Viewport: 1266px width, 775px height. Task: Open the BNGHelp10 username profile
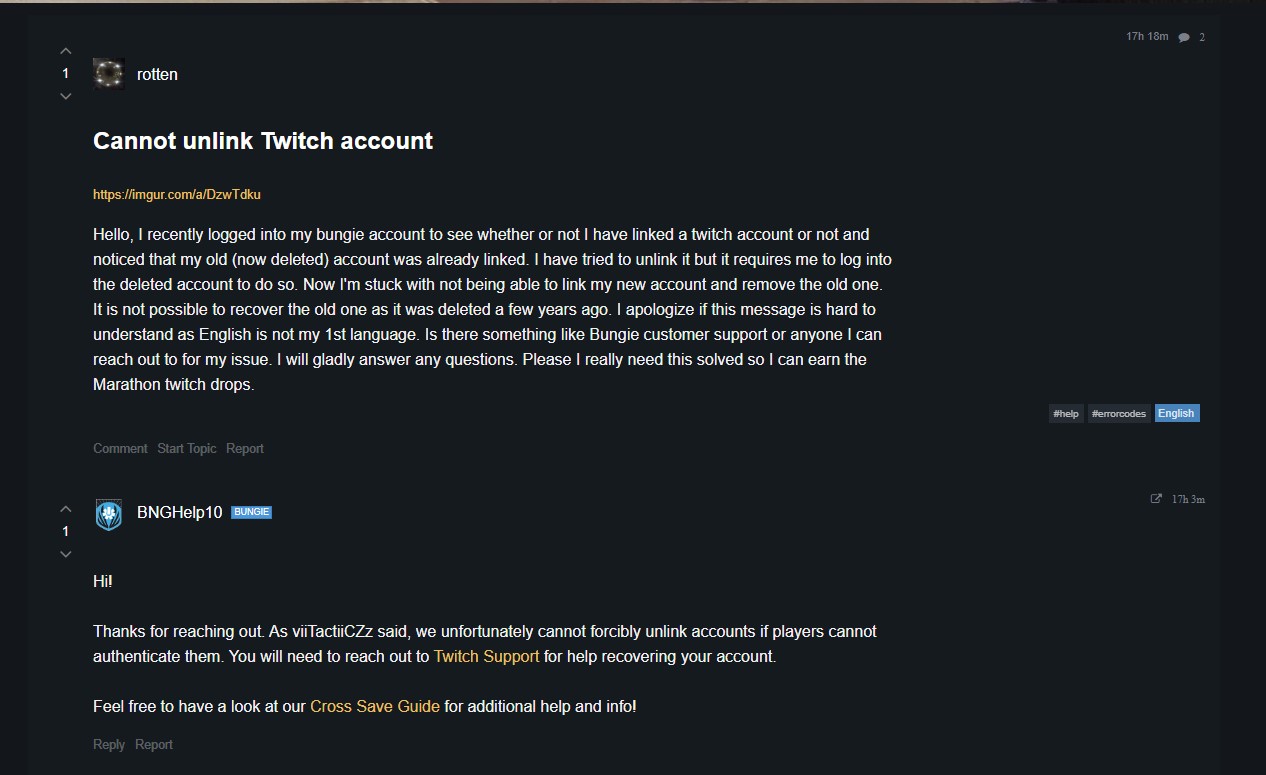pos(179,513)
